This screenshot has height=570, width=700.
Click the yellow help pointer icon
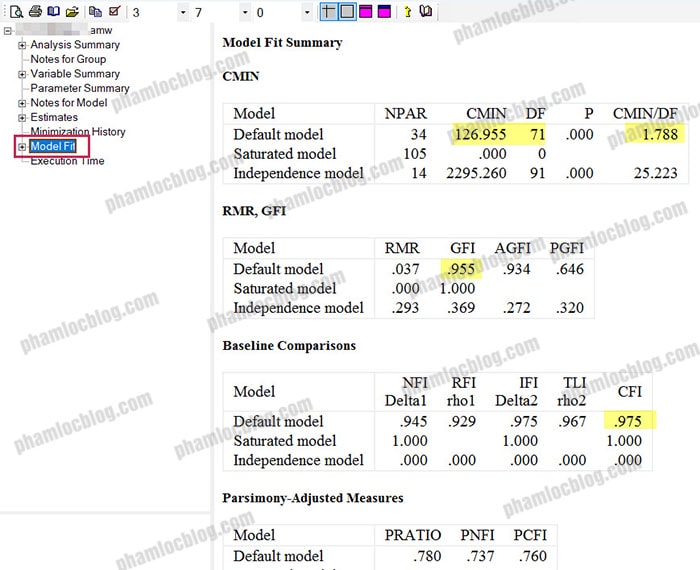coord(407,12)
